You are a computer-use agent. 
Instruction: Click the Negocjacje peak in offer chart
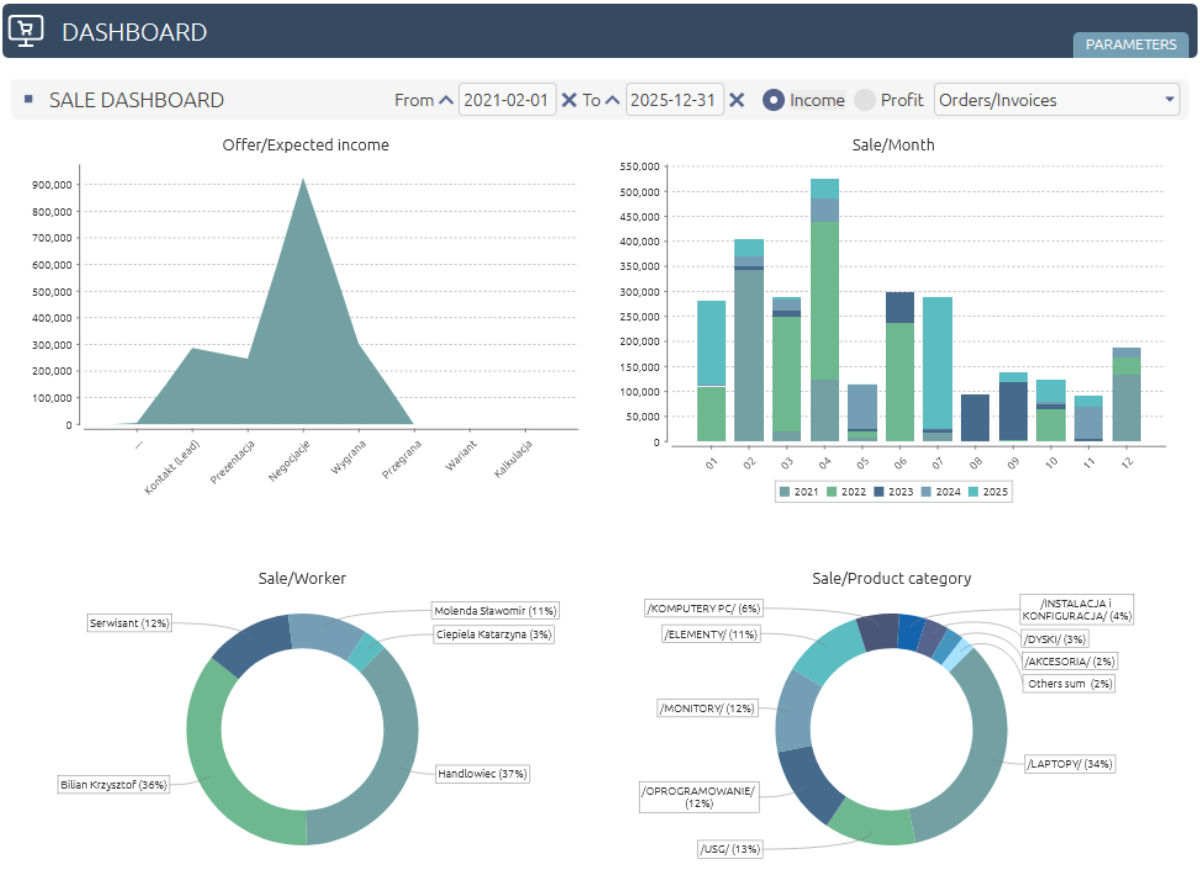(x=303, y=182)
